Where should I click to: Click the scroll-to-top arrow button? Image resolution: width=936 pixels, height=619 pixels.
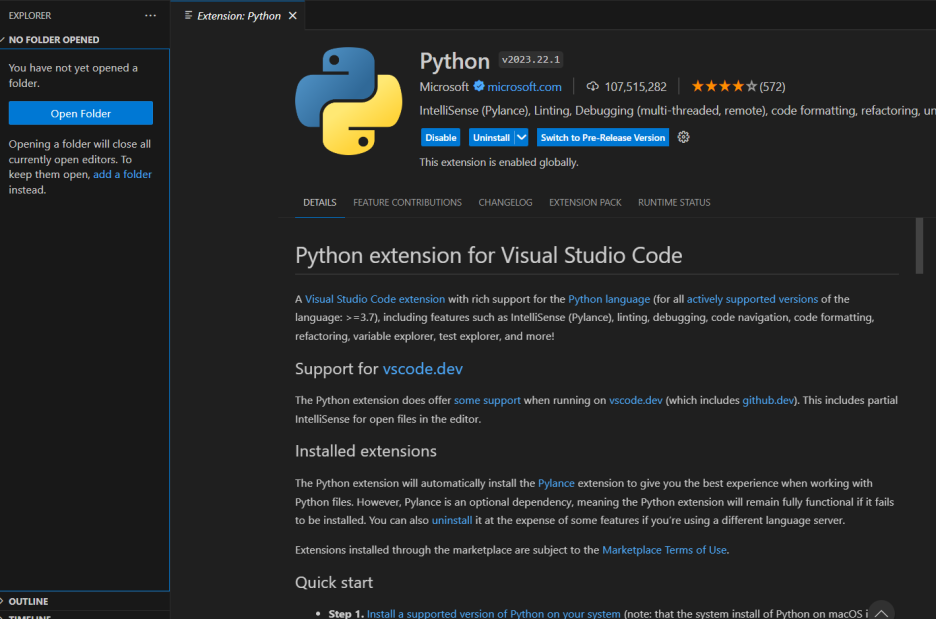[881, 611]
